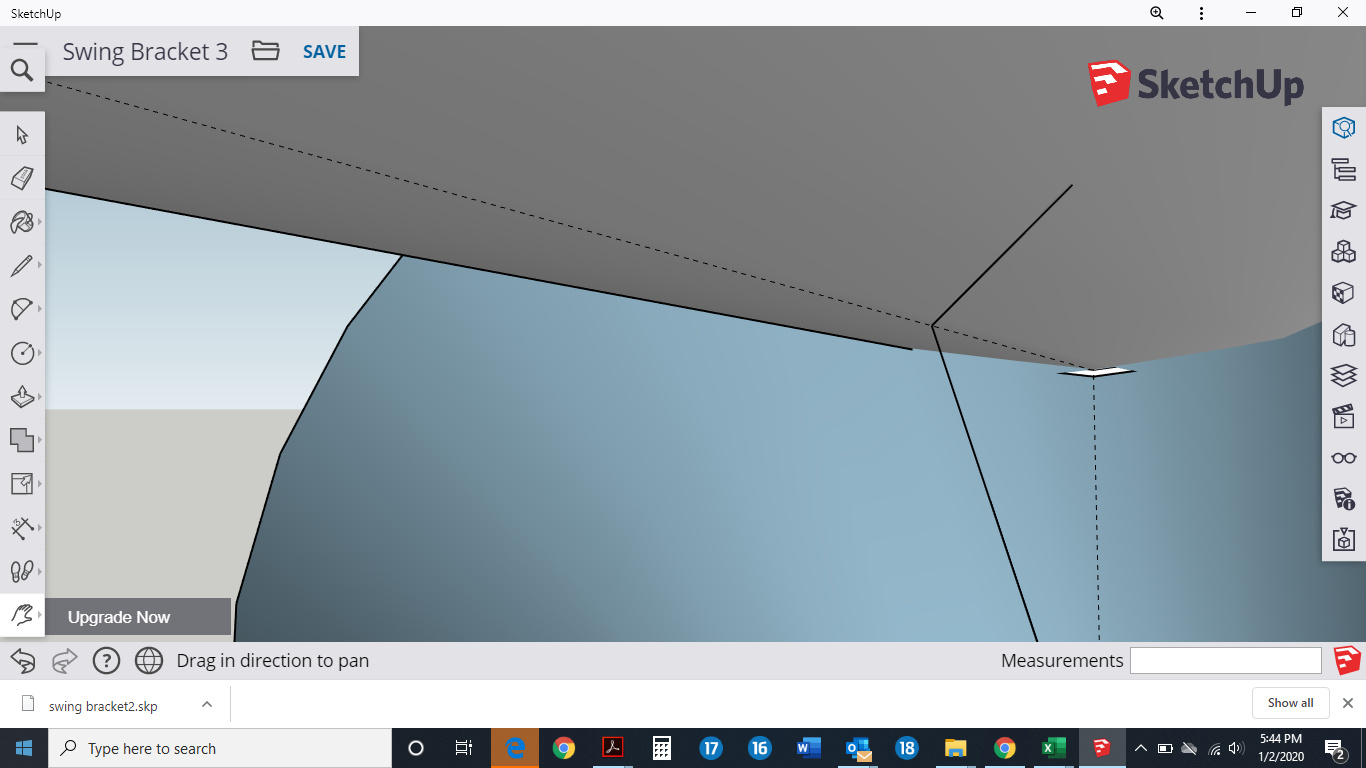Open the Components panel

(1343, 251)
